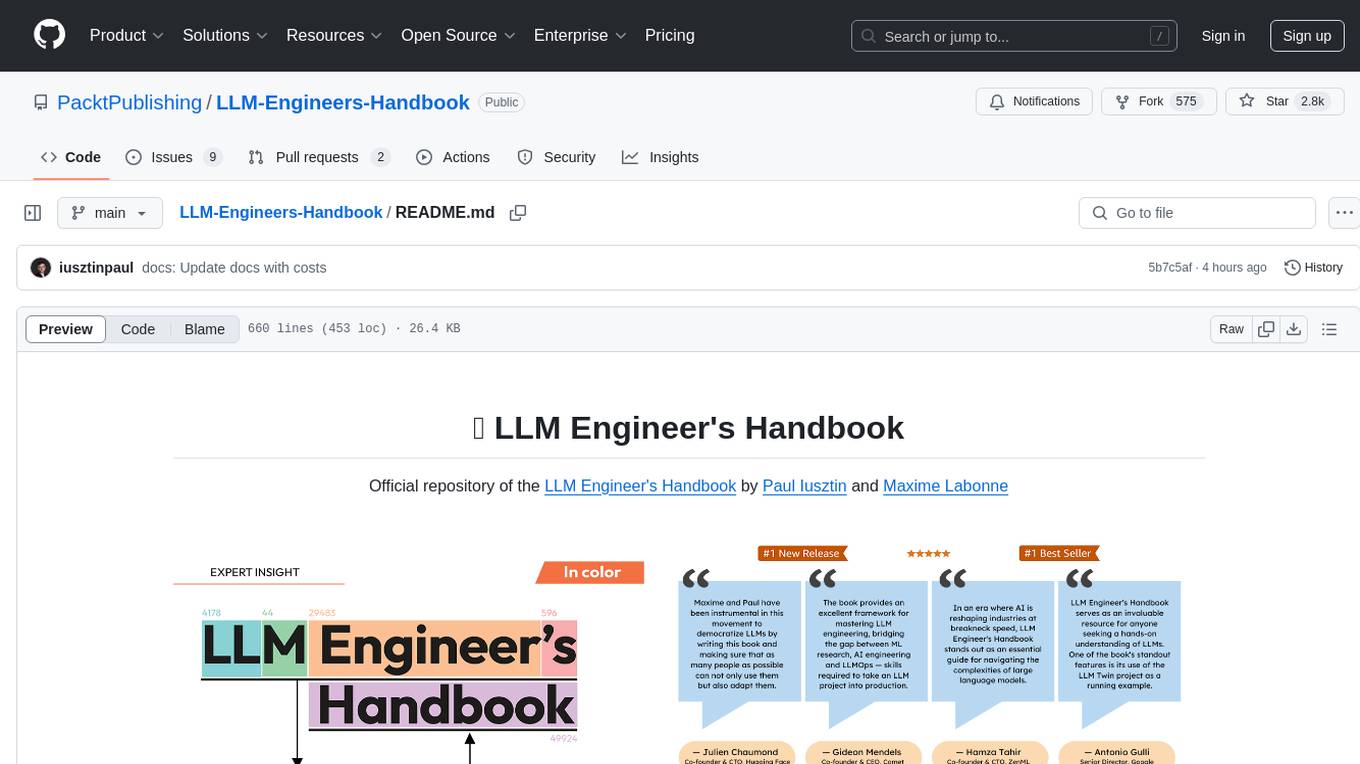Select the Preview view toggle
The height and width of the screenshot is (764, 1360).
66,329
